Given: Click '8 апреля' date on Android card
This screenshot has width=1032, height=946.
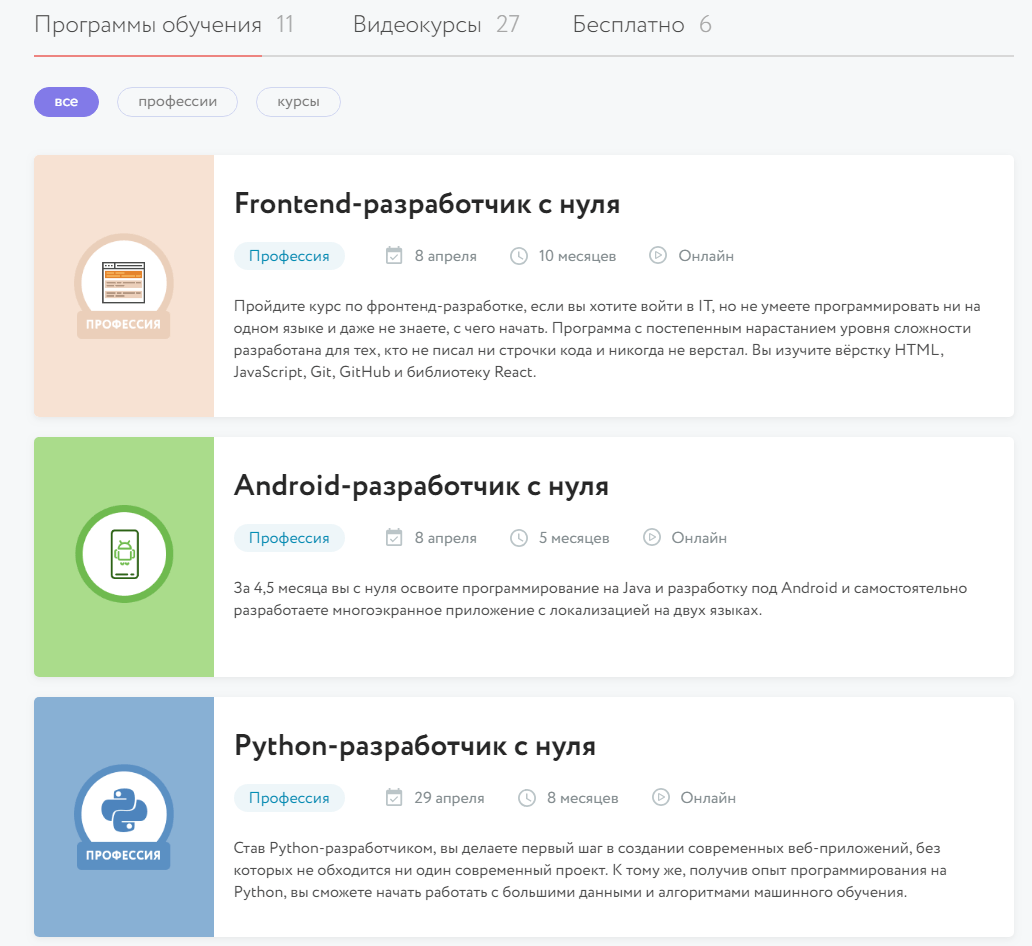Looking at the screenshot, I should tap(446, 538).
